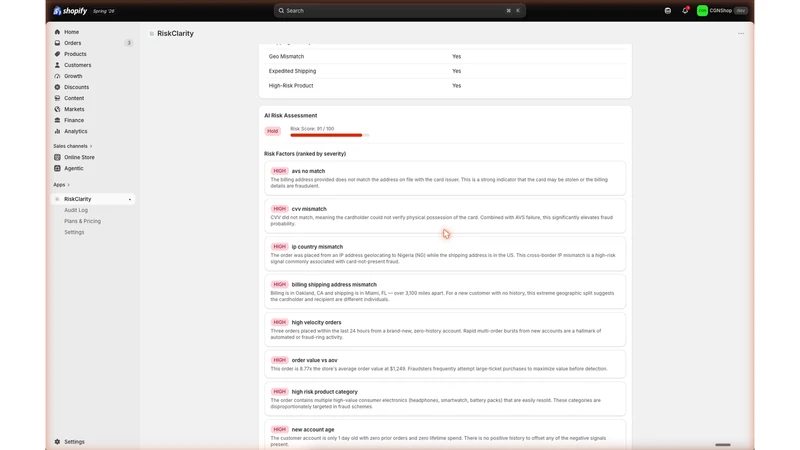Open the Markets globe icon
800x450 pixels.
pyautogui.click(x=57, y=109)
